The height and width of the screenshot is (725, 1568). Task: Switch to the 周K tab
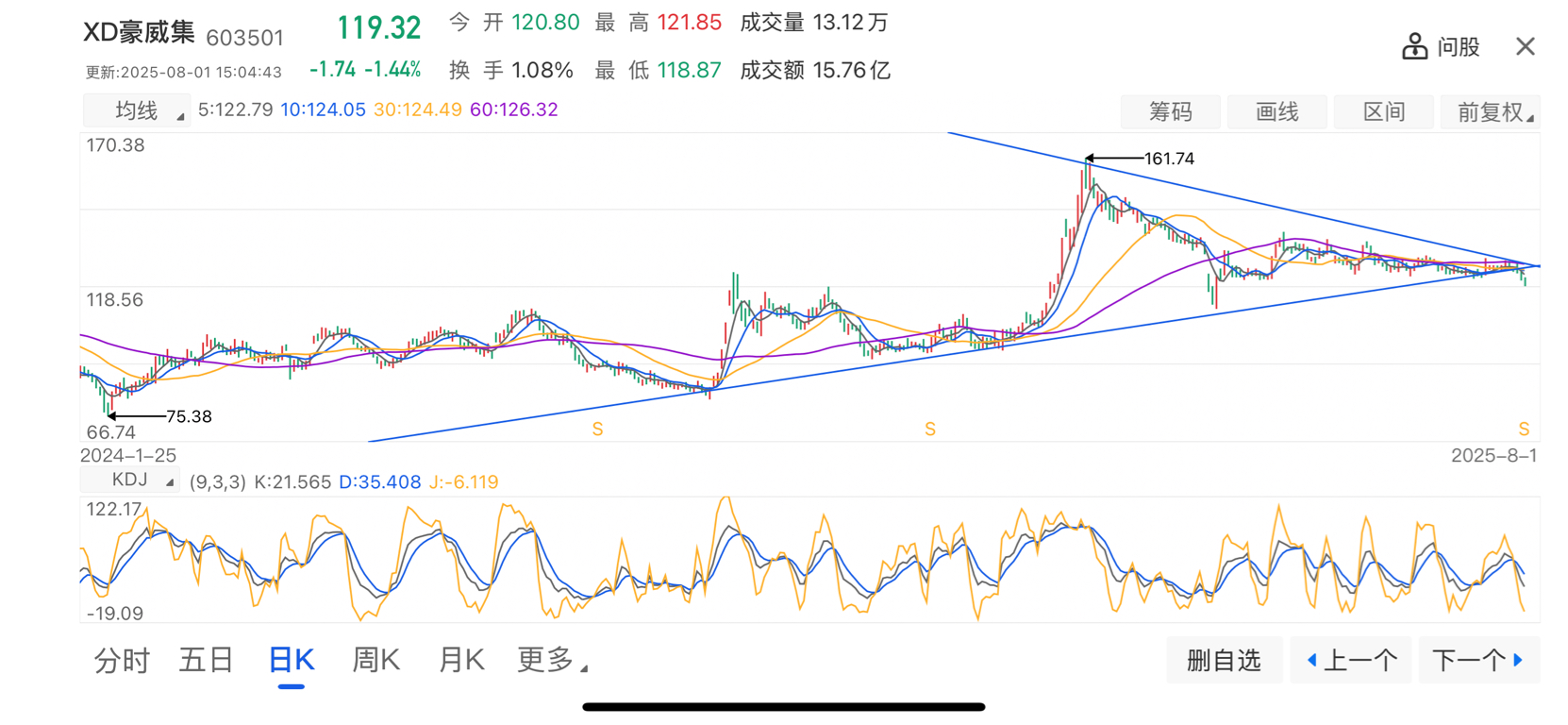[375, 659]
